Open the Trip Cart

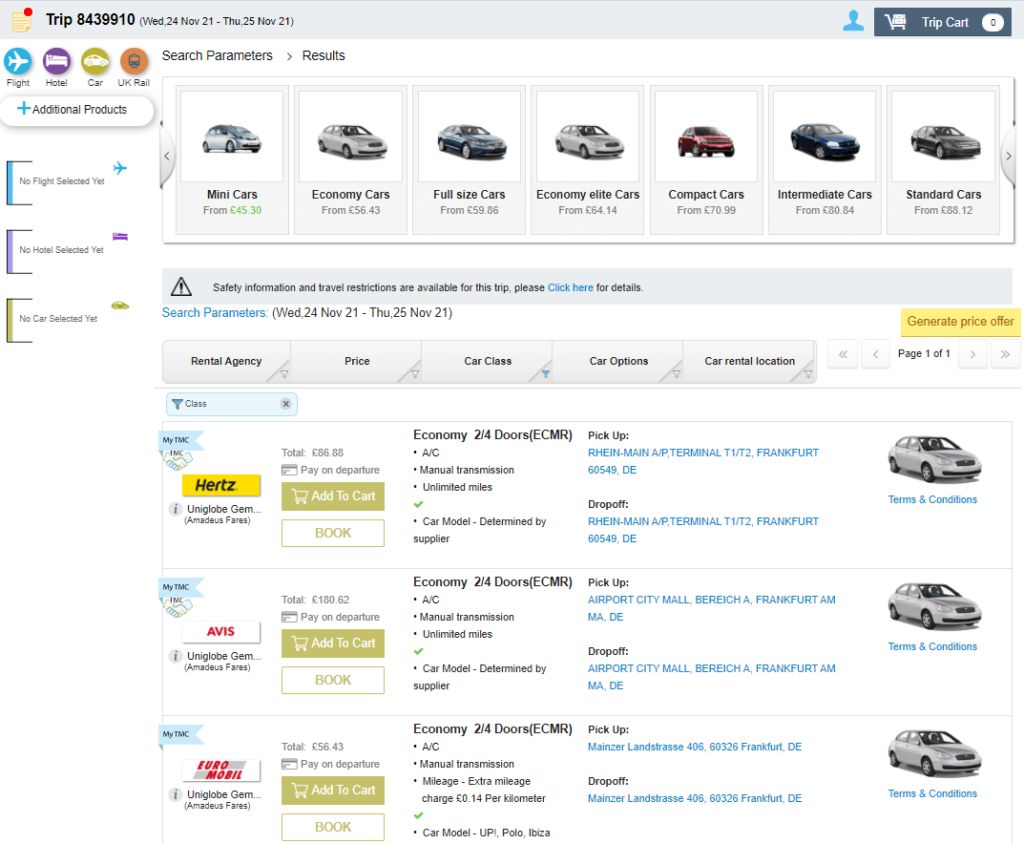[x=941, y=22]
